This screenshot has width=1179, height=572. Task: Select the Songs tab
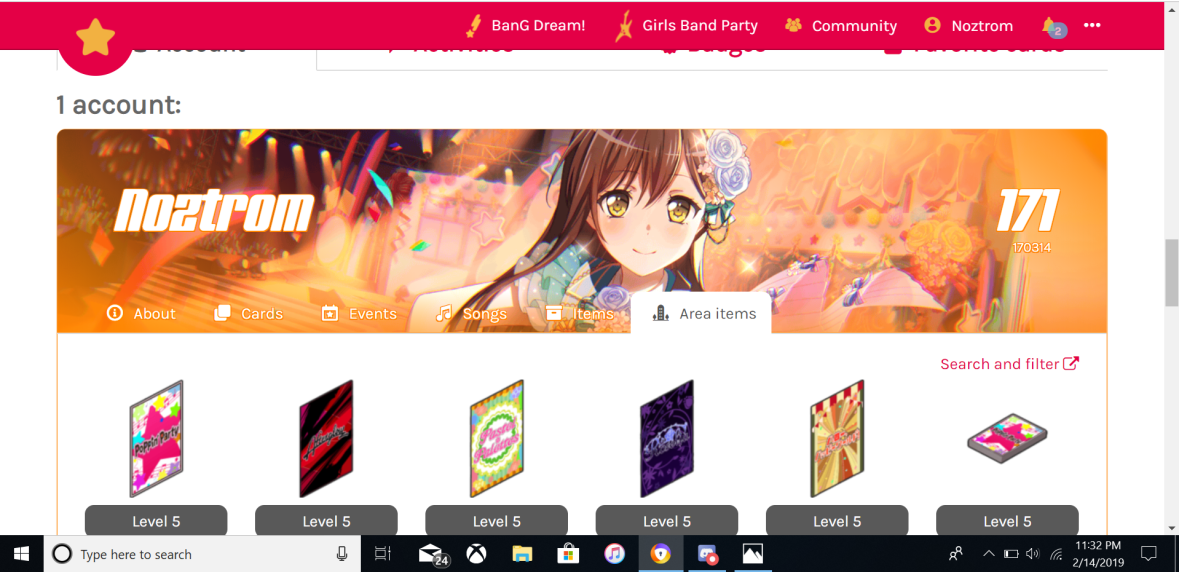point(471,313)
